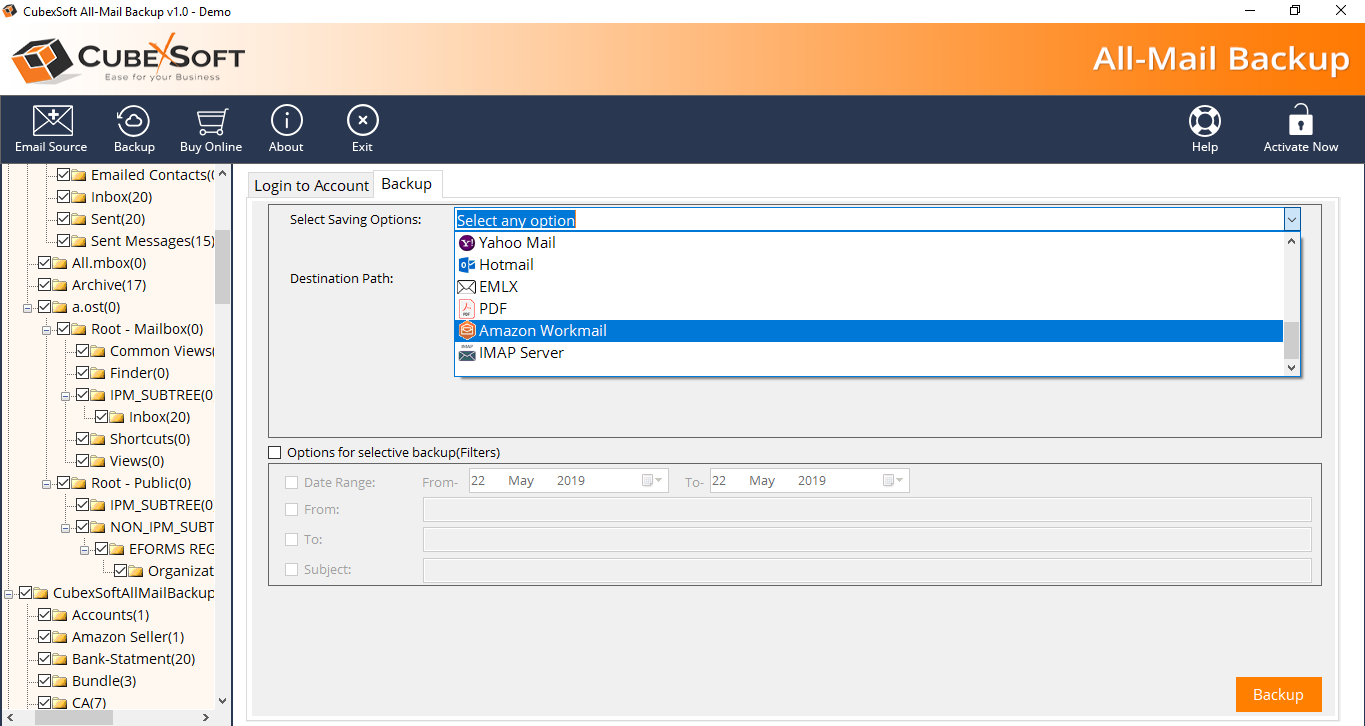The height and width of the screenshot is (726, 1365).
Task: Choose PDF from saving options
Action: [869, 308]
